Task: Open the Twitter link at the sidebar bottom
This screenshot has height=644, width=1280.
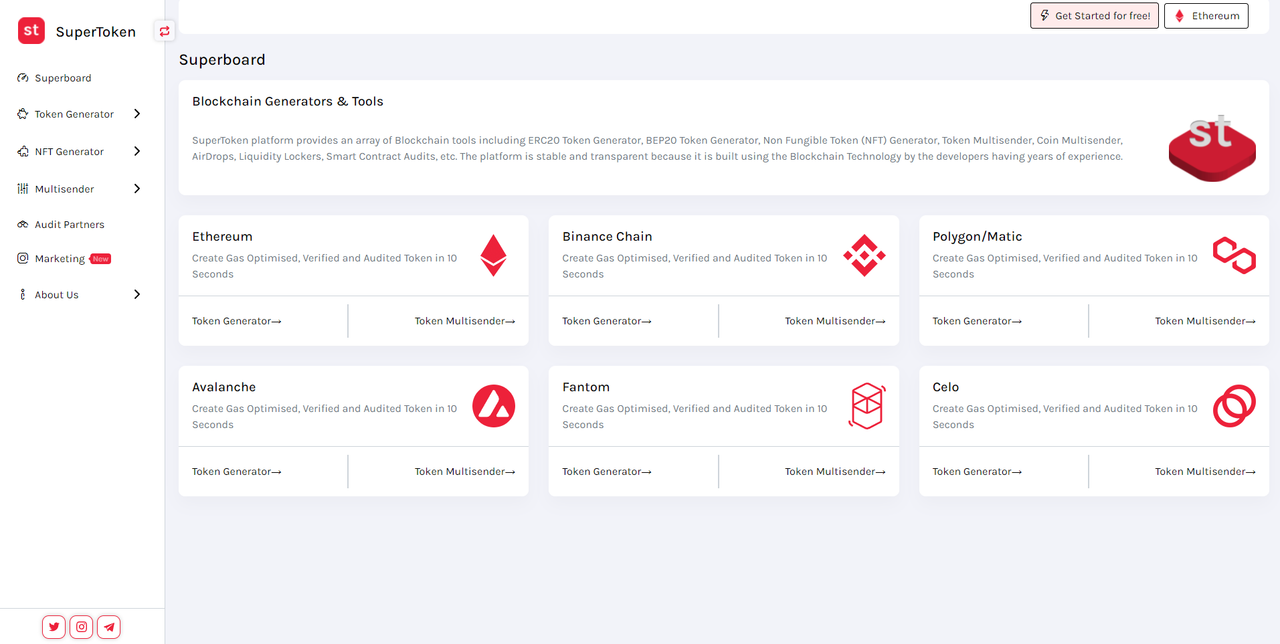Action: coord(54,627)
